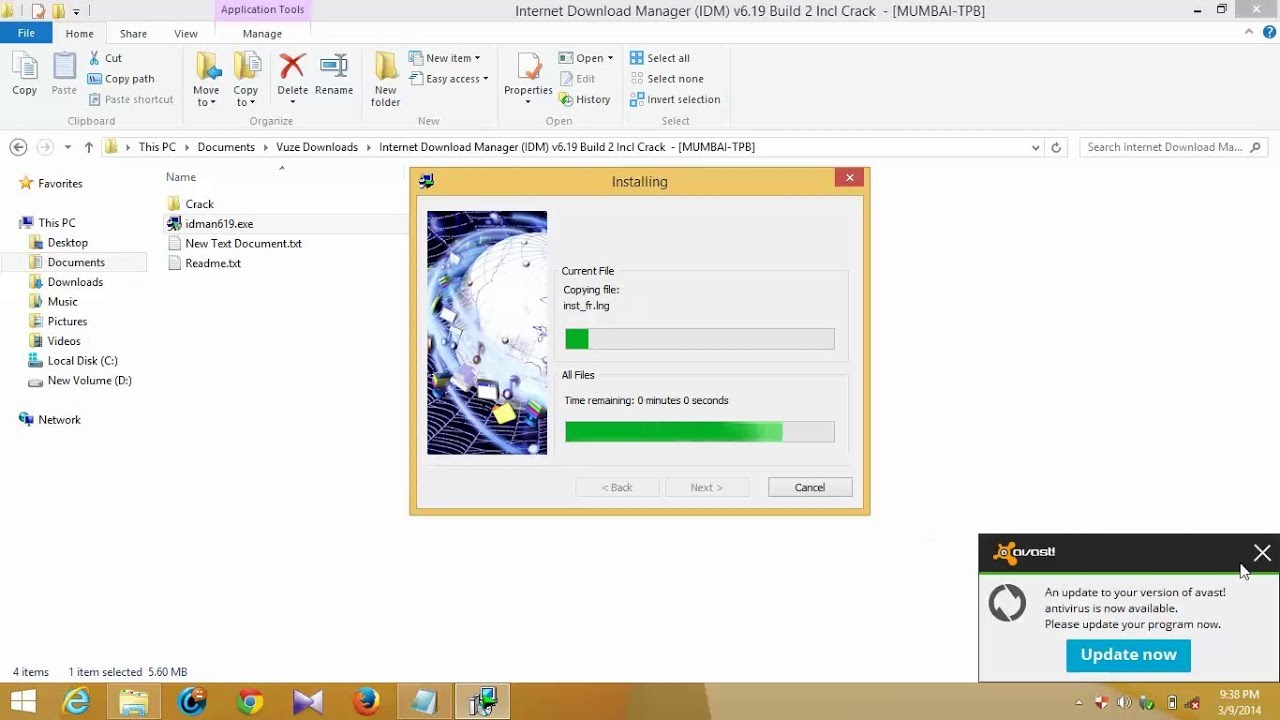
Task: Create a New folder from ribbon
Action: pos(386,80)
